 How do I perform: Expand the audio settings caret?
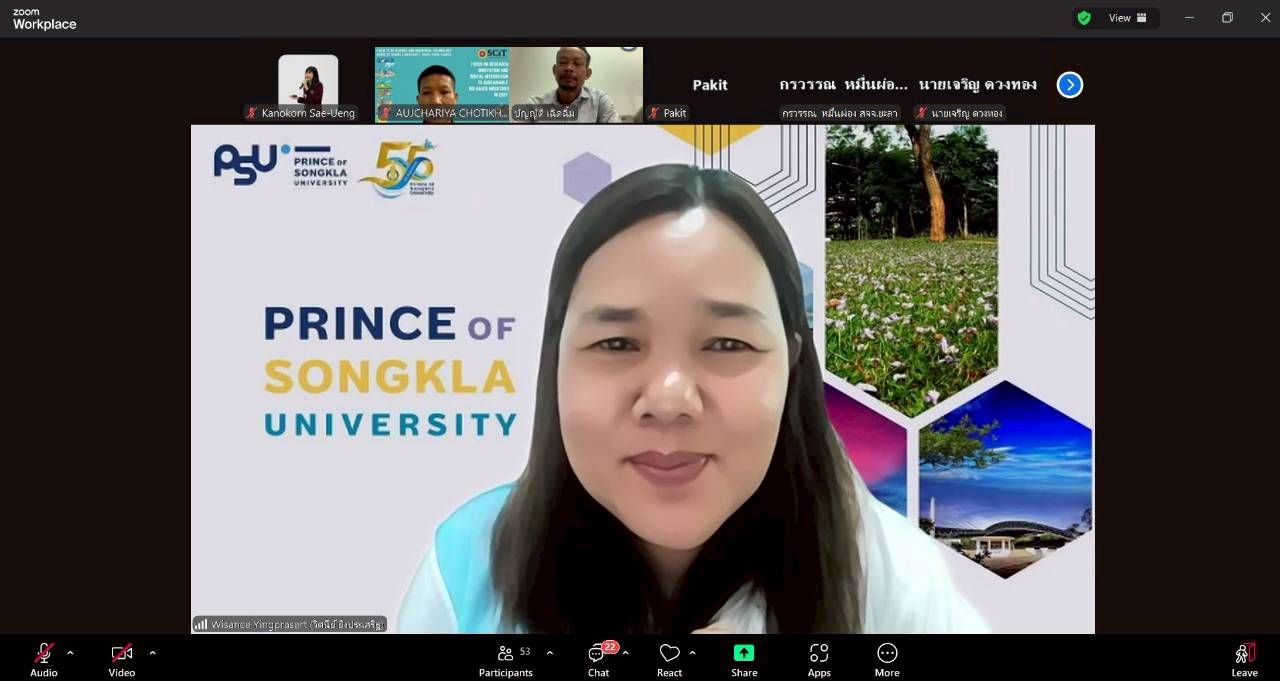[x=70, y=653]
